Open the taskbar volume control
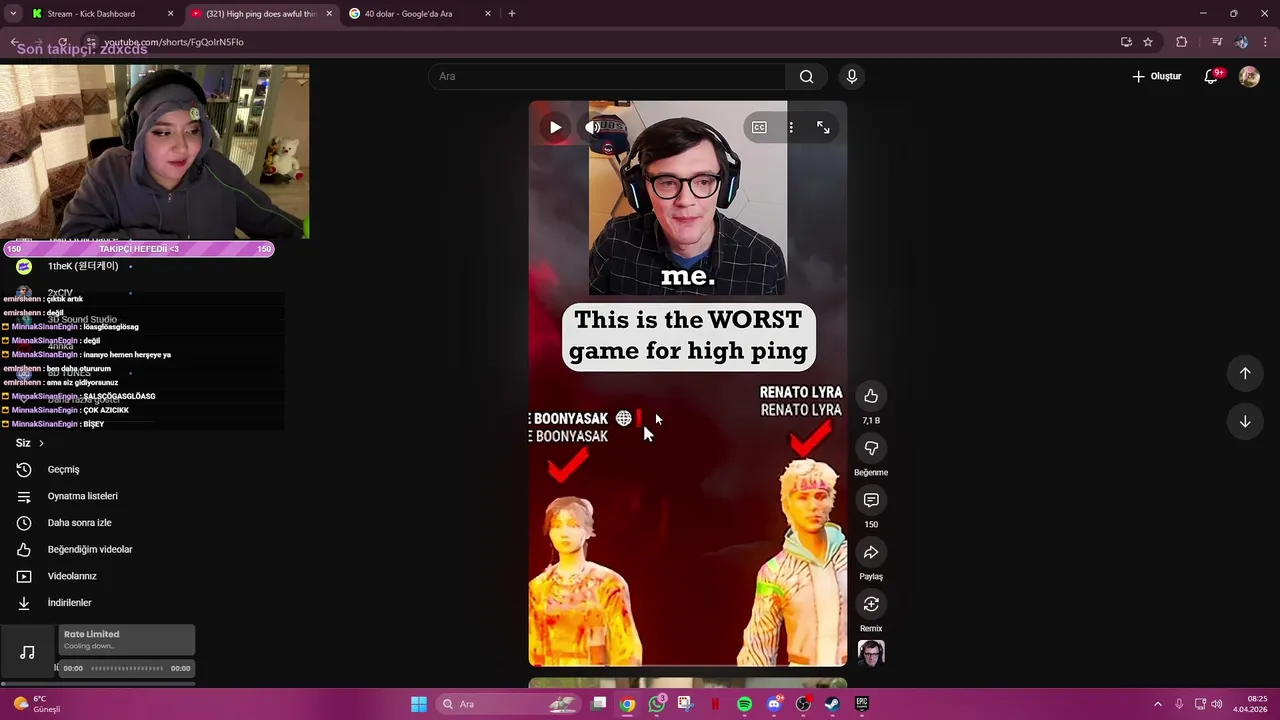The width and height of the screenshot is (1280, 720). [1216, 704]
